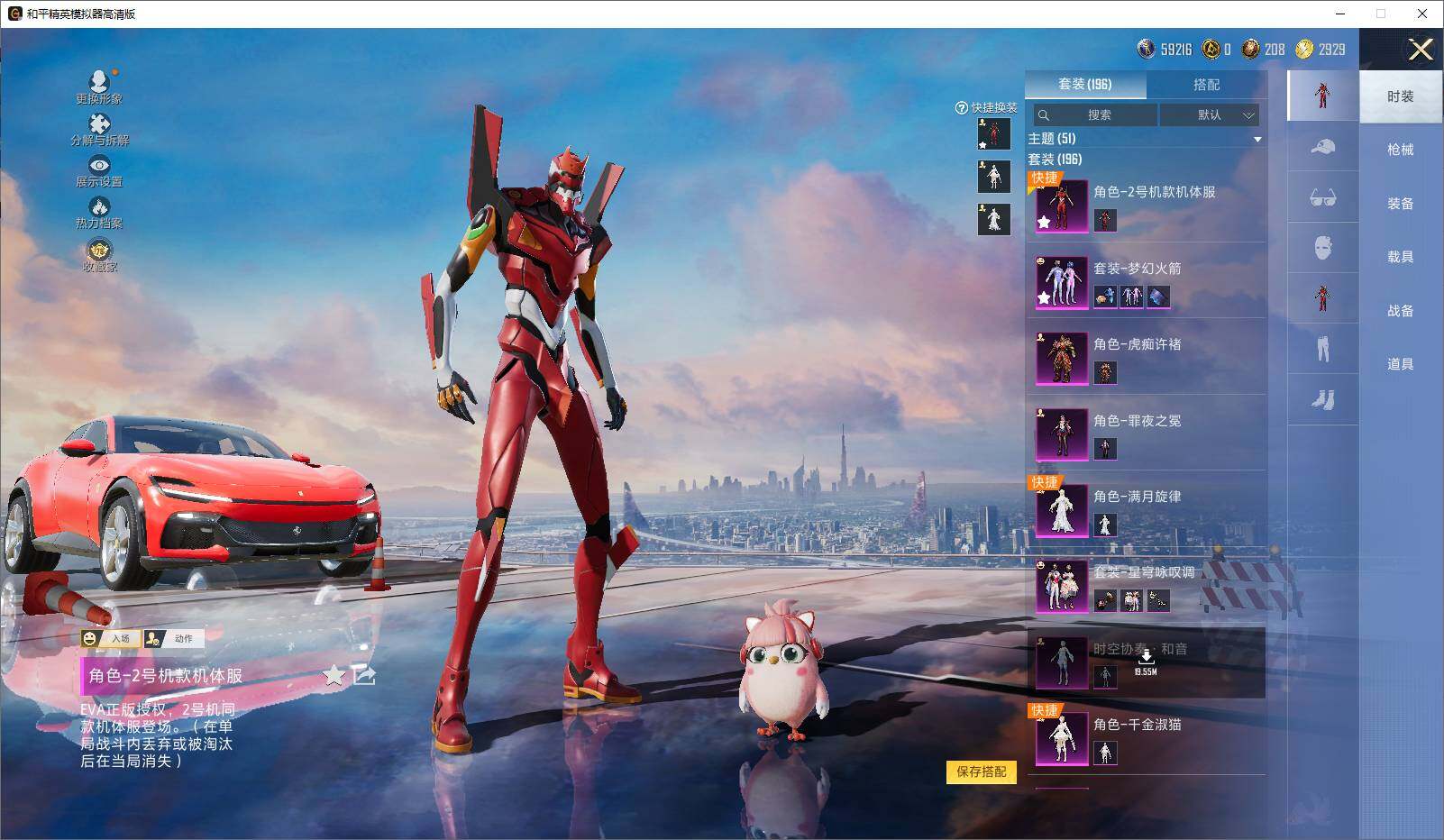
Task: Select the full outfit category at top
Action: pos(1322,95)
